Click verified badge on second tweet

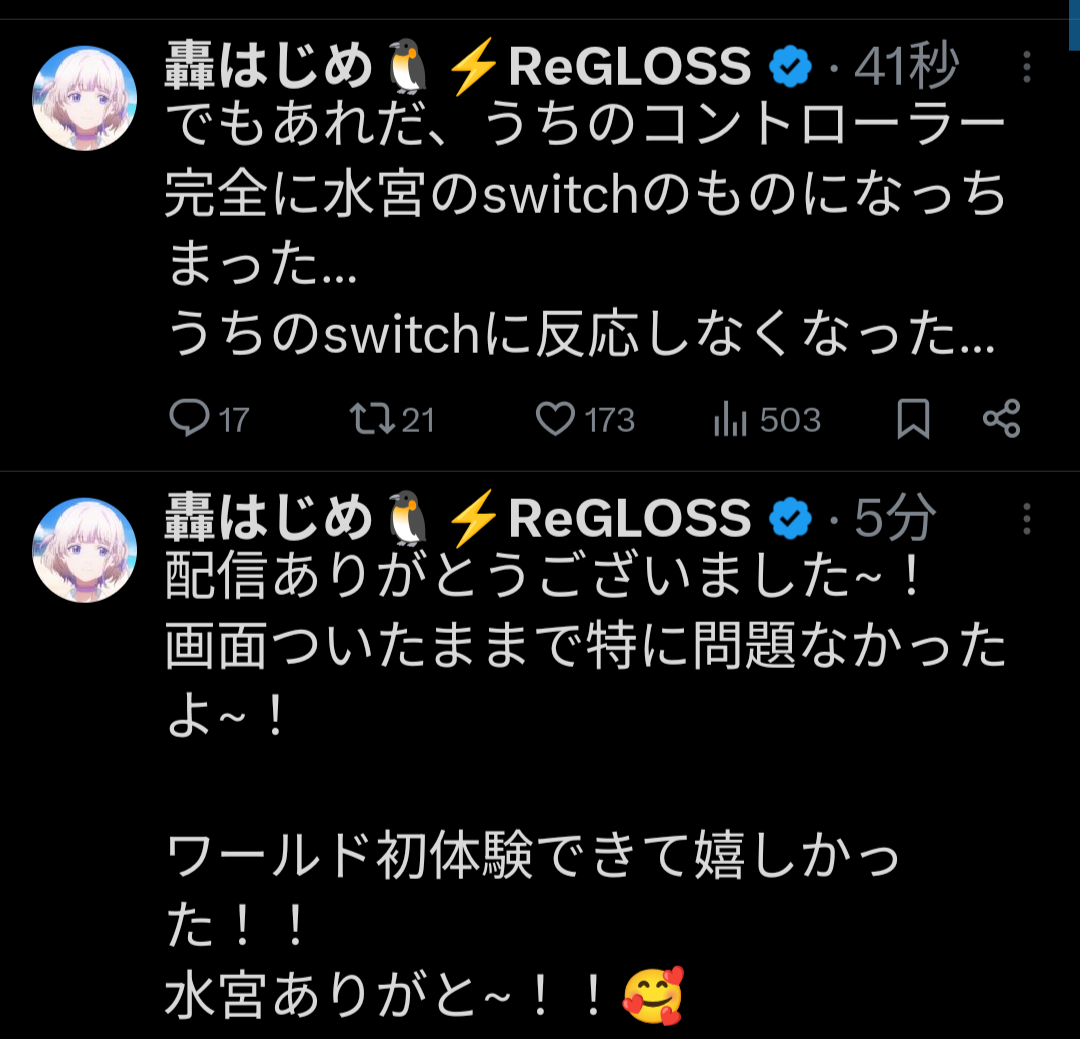pos(791,518)
